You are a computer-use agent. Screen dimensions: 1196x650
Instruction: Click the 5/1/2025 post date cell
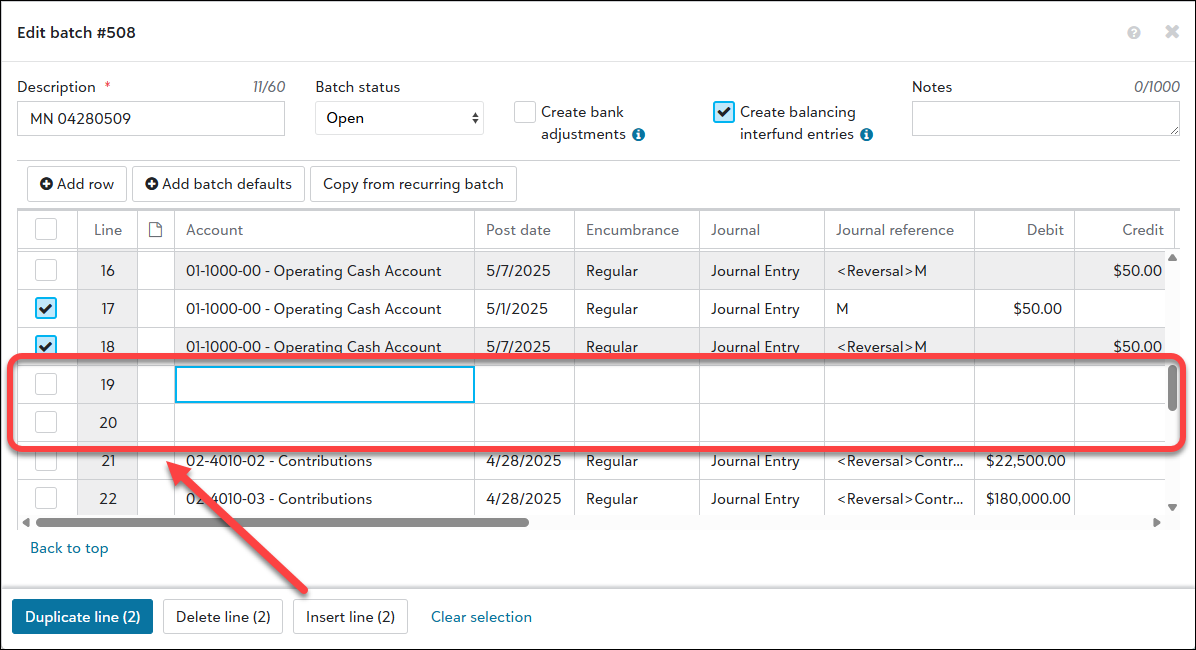[525, 309]
